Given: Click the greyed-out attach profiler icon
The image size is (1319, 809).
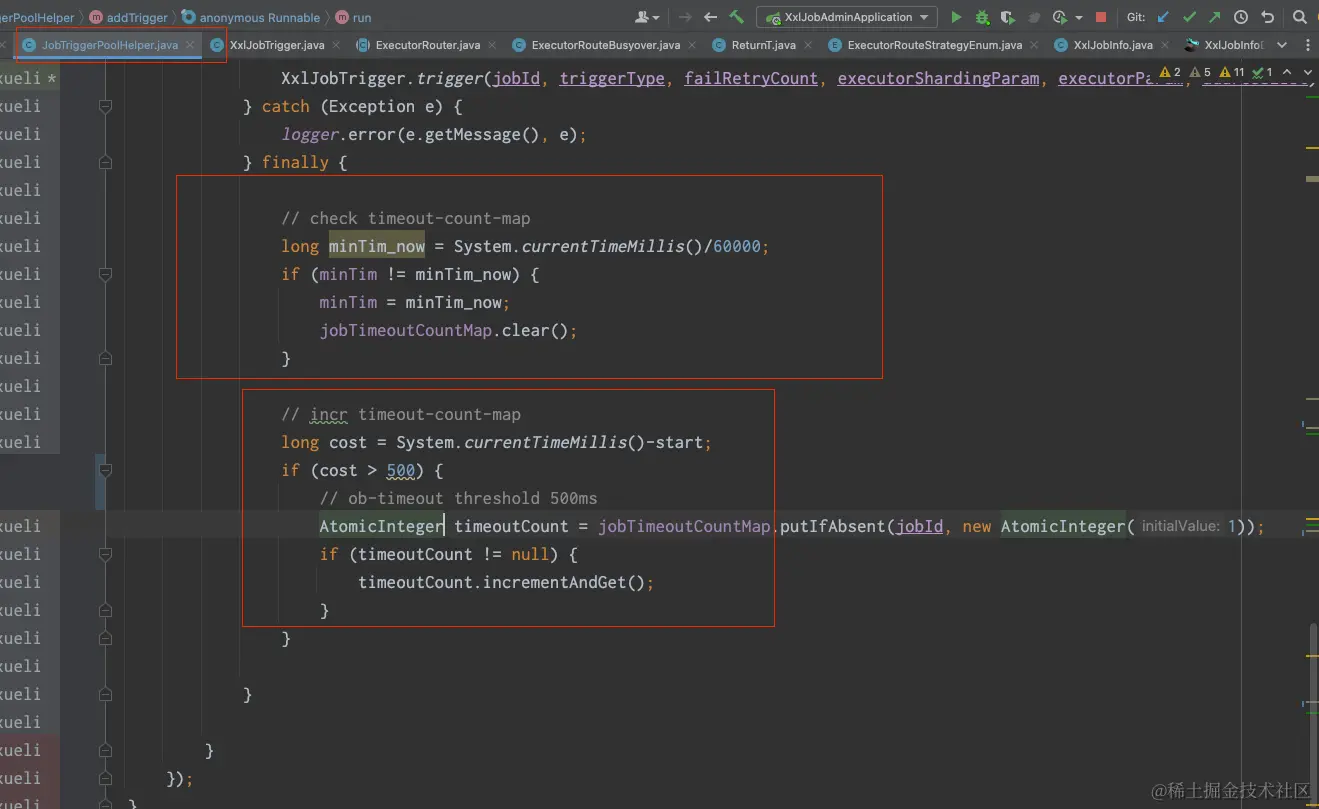Looking at the screenshot, I should [x=1034, y=17].
